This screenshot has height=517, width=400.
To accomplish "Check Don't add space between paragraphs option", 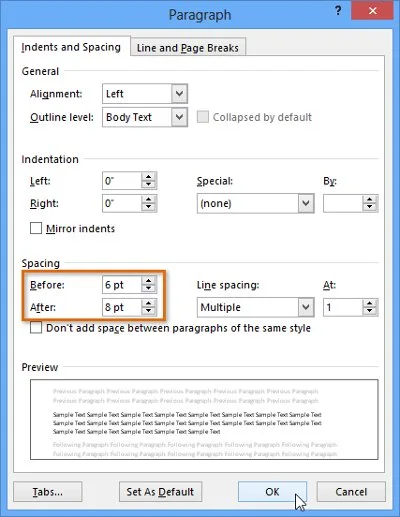I will tap(36, 328).
